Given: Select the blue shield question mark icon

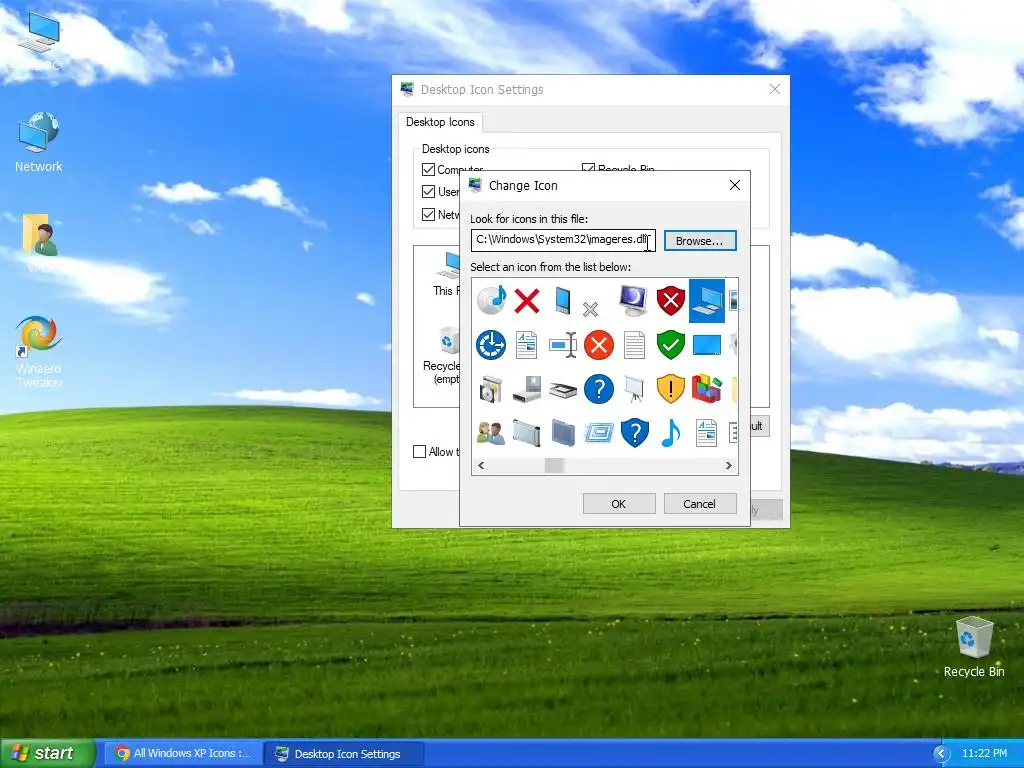Looking at the screenshot, I should coord(634,433).
